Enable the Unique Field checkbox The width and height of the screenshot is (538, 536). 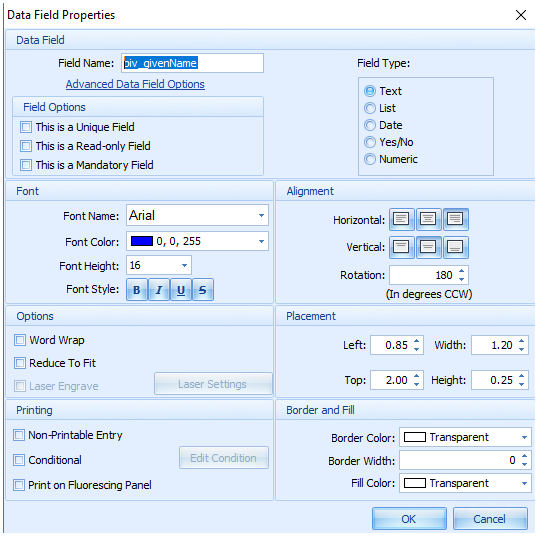[x=26, y=127]
